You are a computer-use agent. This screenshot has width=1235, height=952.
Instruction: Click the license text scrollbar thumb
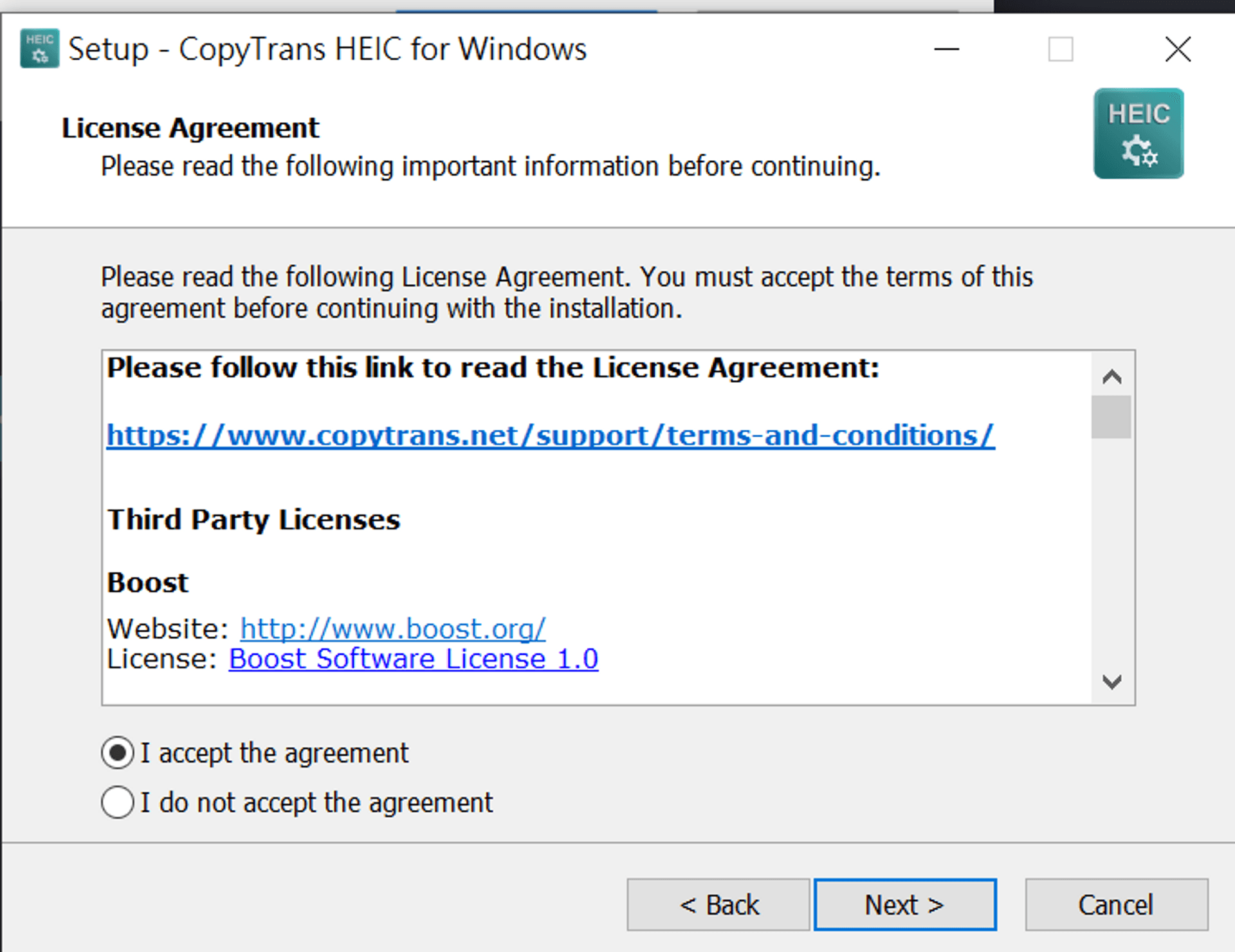coord(1111,417)
